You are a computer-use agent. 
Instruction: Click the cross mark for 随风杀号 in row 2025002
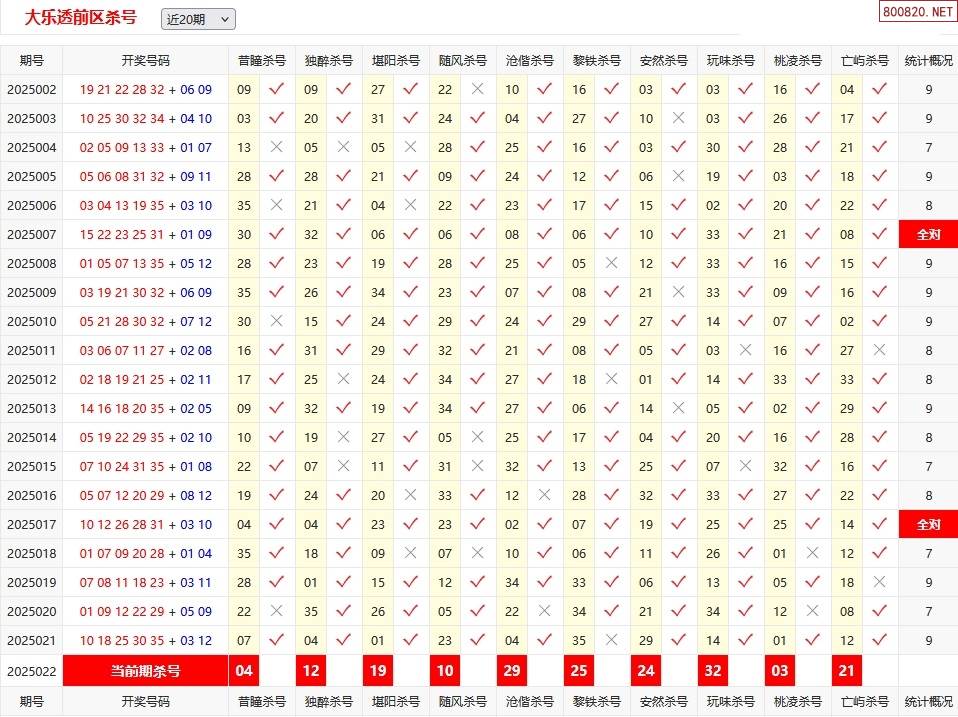point(478,89)
